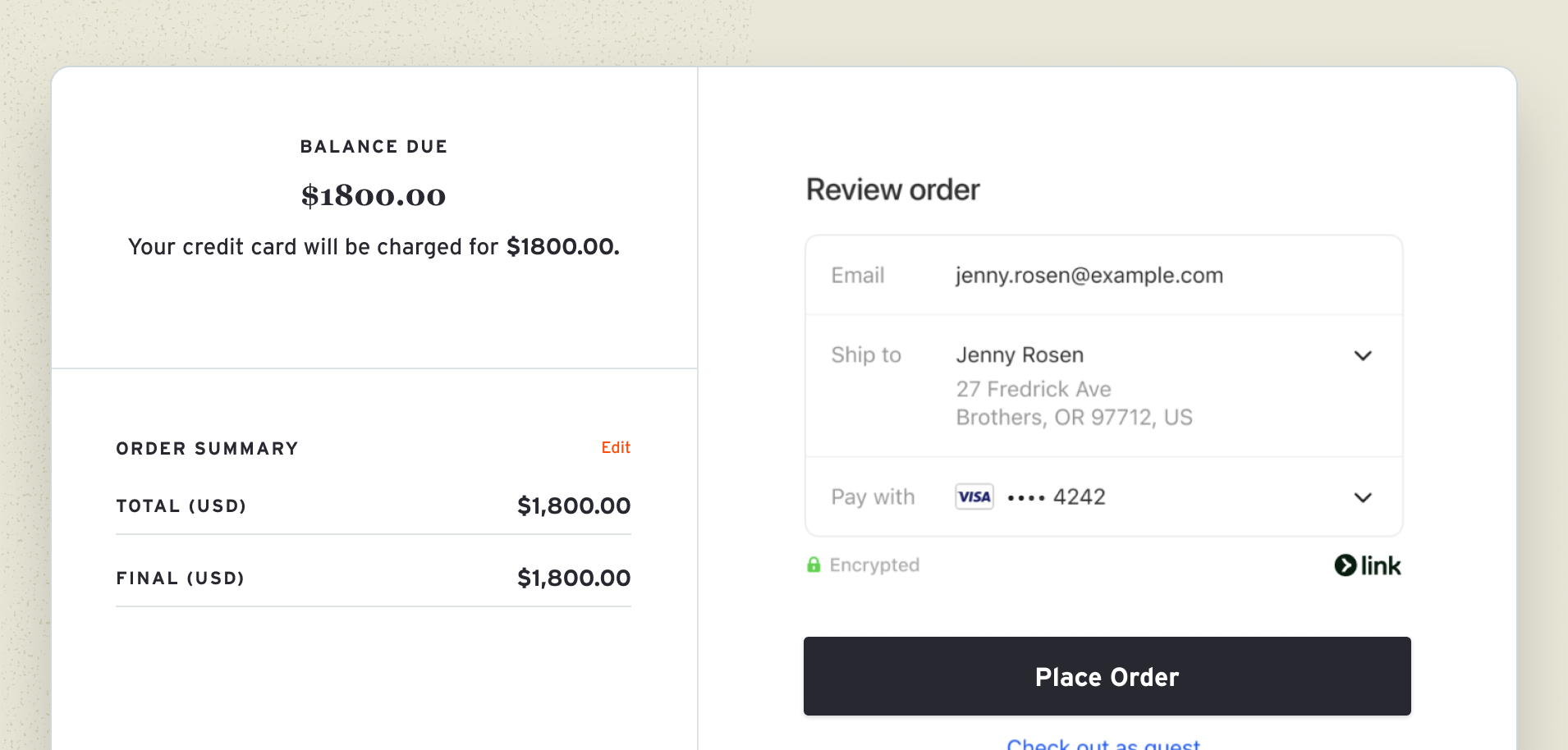Click the Visa card logo icon

(974, 496)
